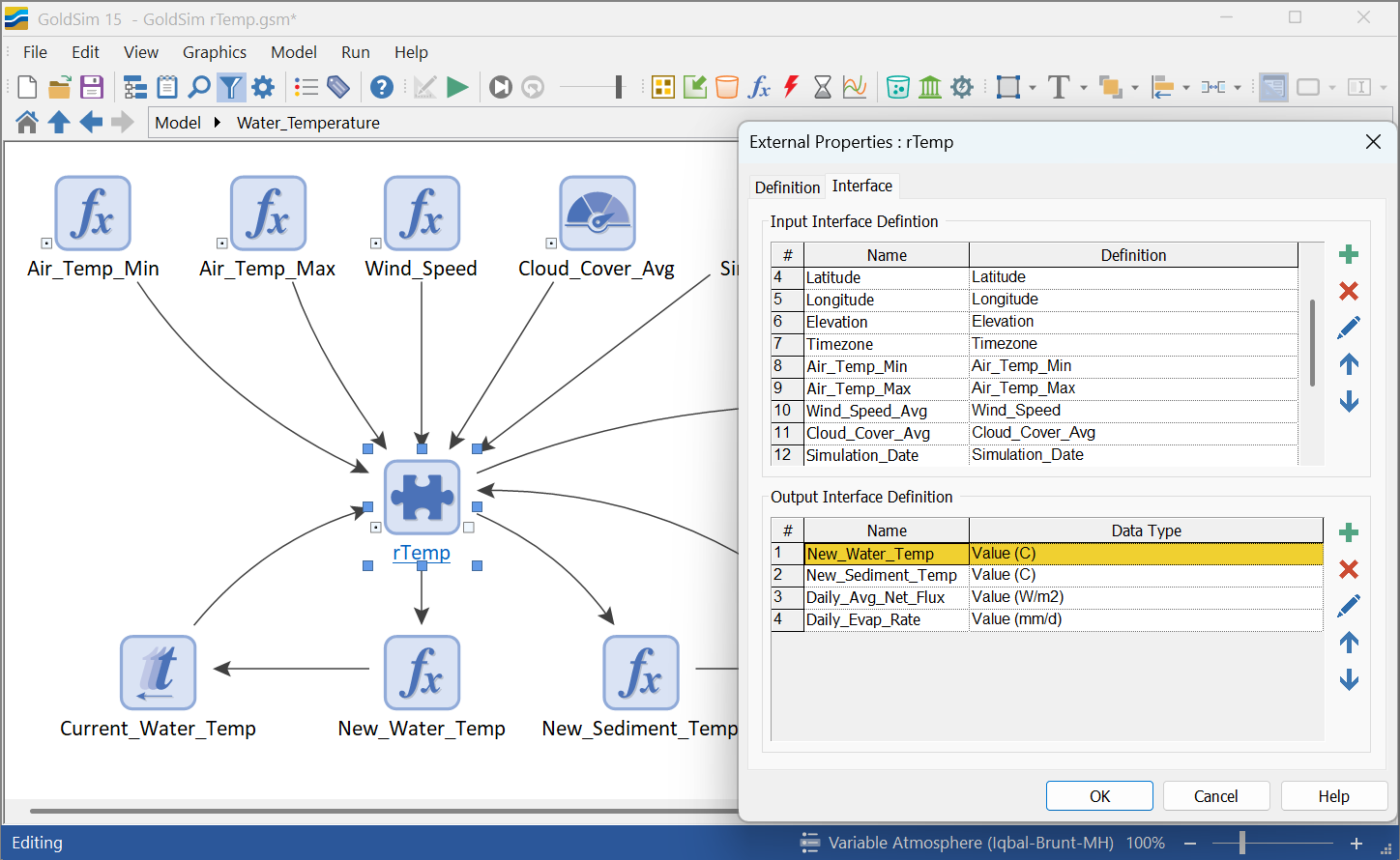Click the tag label toolbar icon

click(x=338, y=87)
